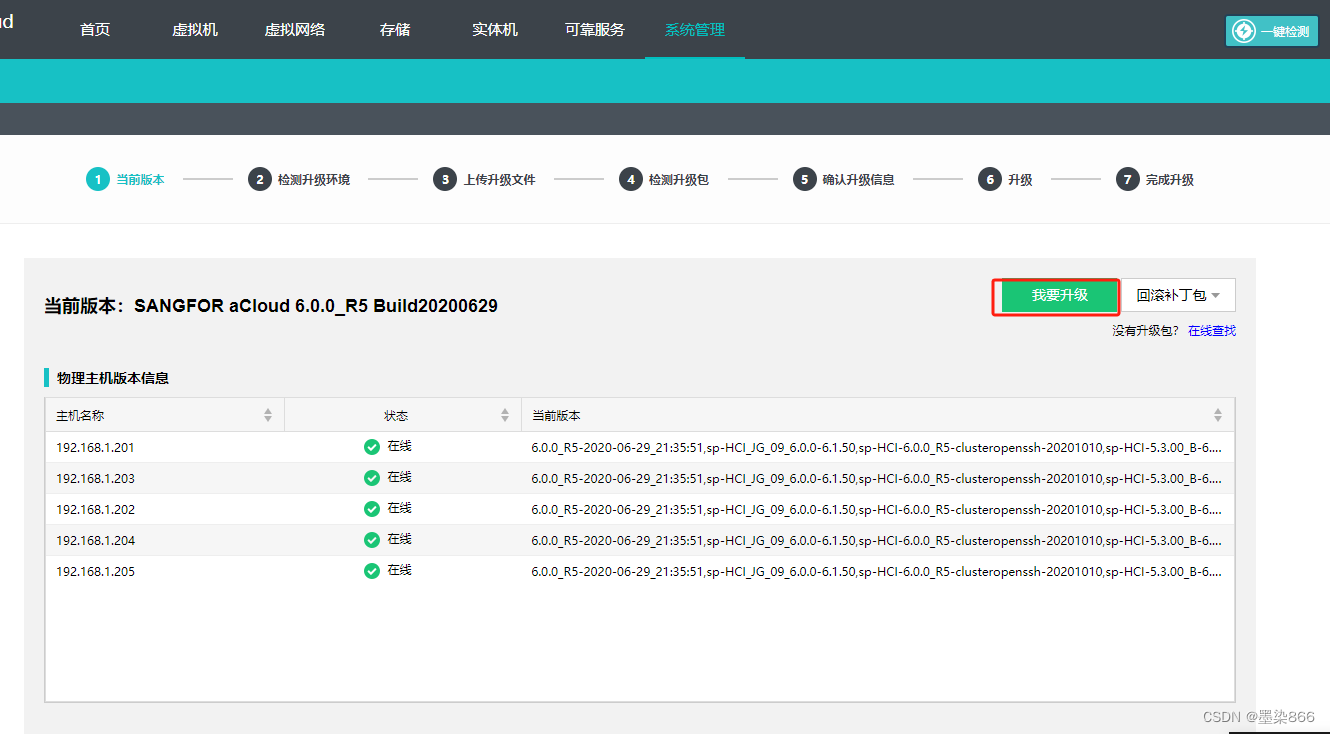Open the 虚拟机 menu
Viewport: 1330px width, 734px height.
click(195, 30)
